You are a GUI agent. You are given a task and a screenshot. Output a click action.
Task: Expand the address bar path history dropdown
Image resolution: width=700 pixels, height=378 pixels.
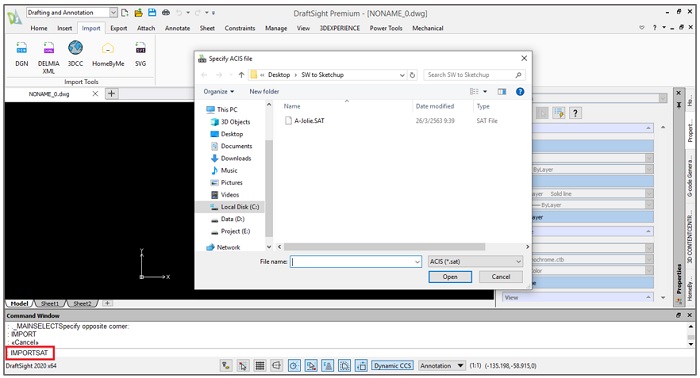pos(402,75)
